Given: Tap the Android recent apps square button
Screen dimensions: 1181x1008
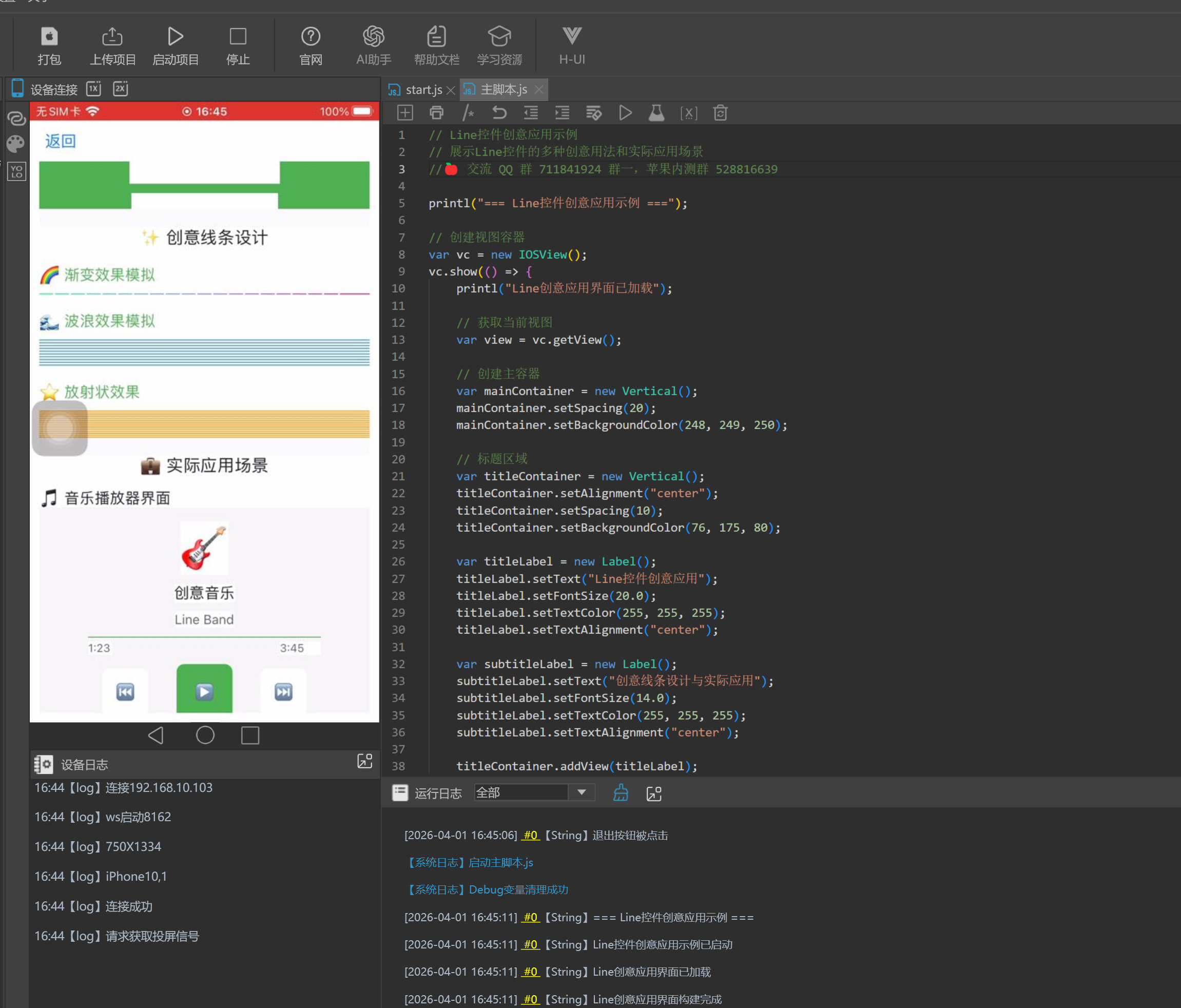Looking at the screenshot, I should pos(250,735).
